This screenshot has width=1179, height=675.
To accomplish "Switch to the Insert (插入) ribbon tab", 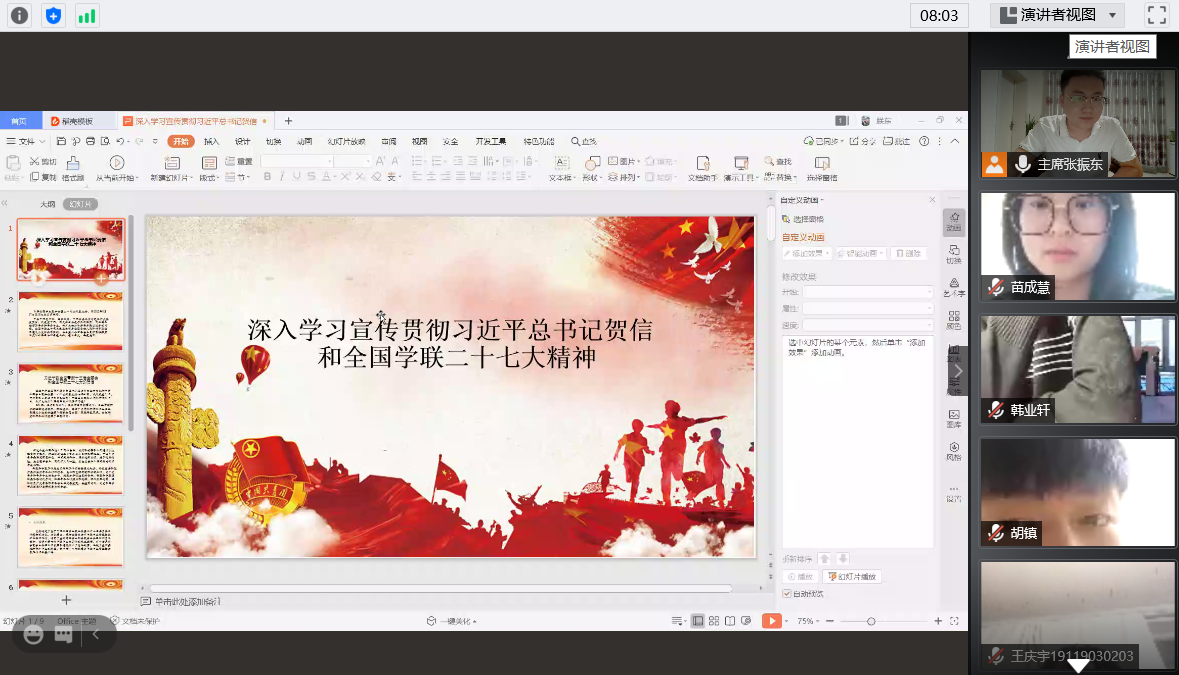I will (212, 141).
